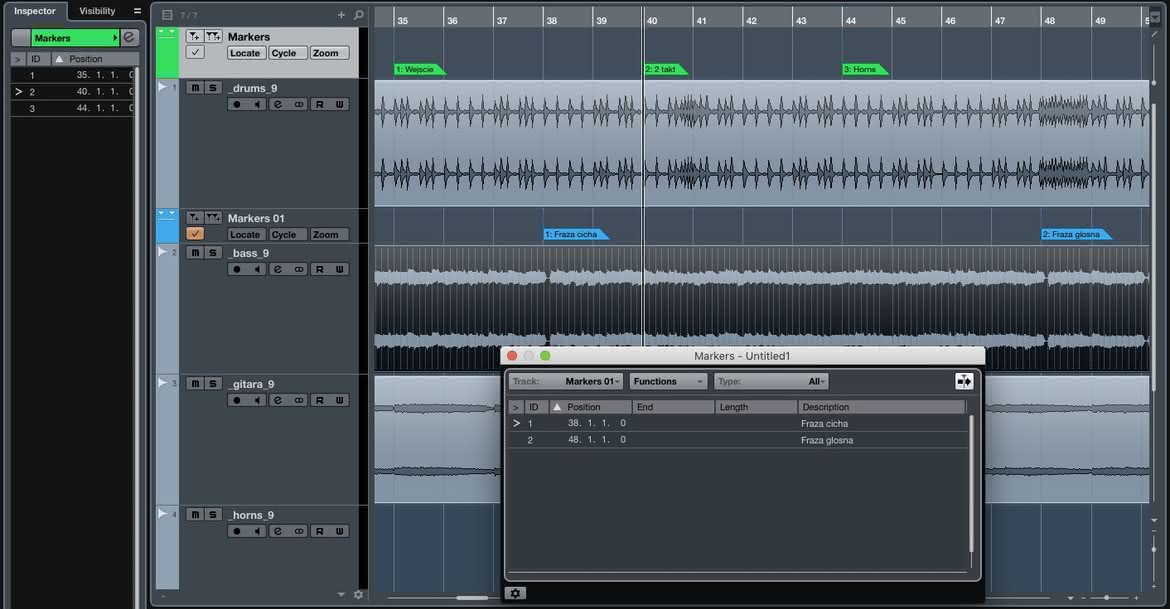Toggle the active checkbox on Markers track
1170x609 pixels.
click(195, 52)
